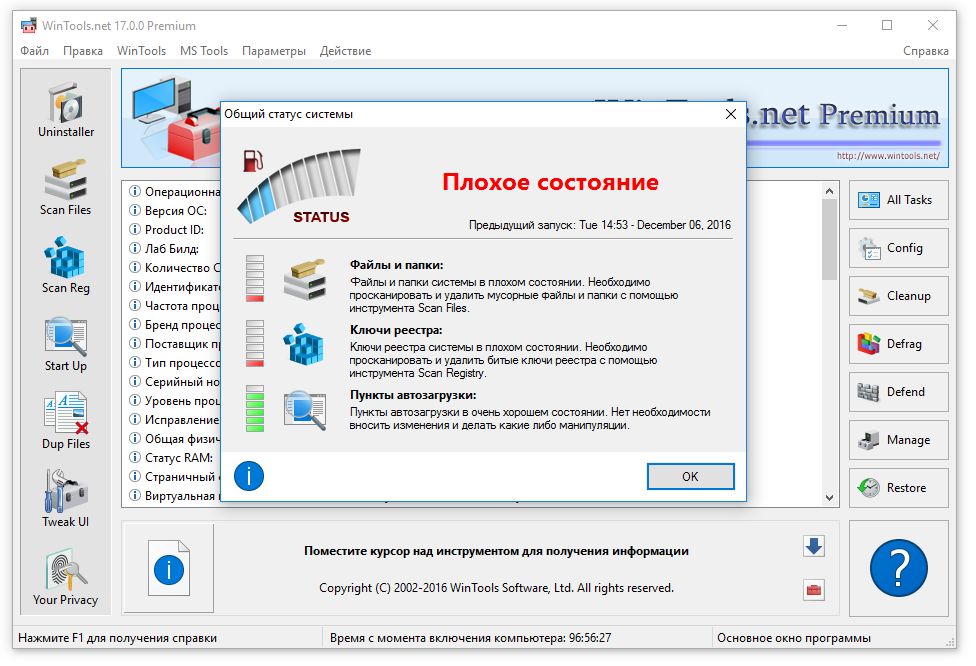Select the Версия ОС row
The image size is (976, 666).
coord(174,211)
